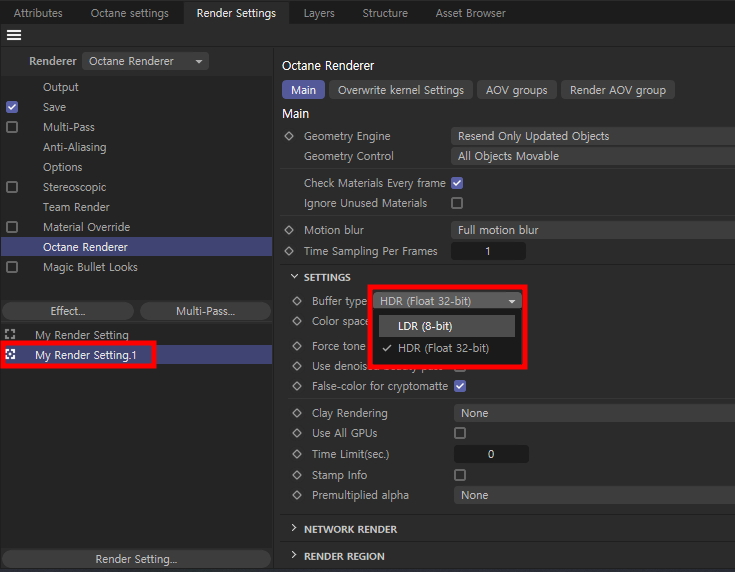
Task: Enable the Use All GPUs checkbox
Action: coord(460,433)
